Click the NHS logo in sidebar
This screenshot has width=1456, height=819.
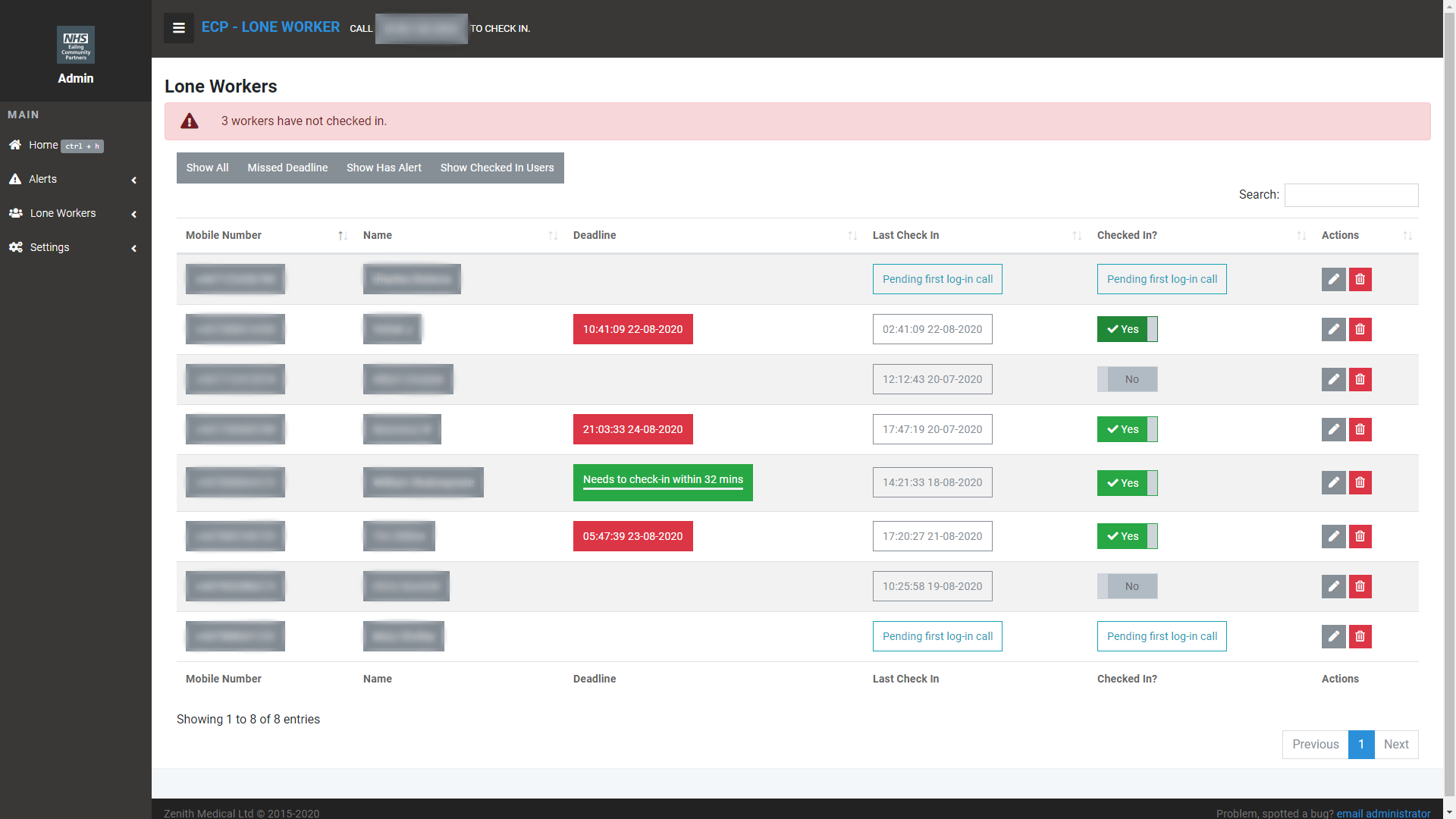pos(76,45)
